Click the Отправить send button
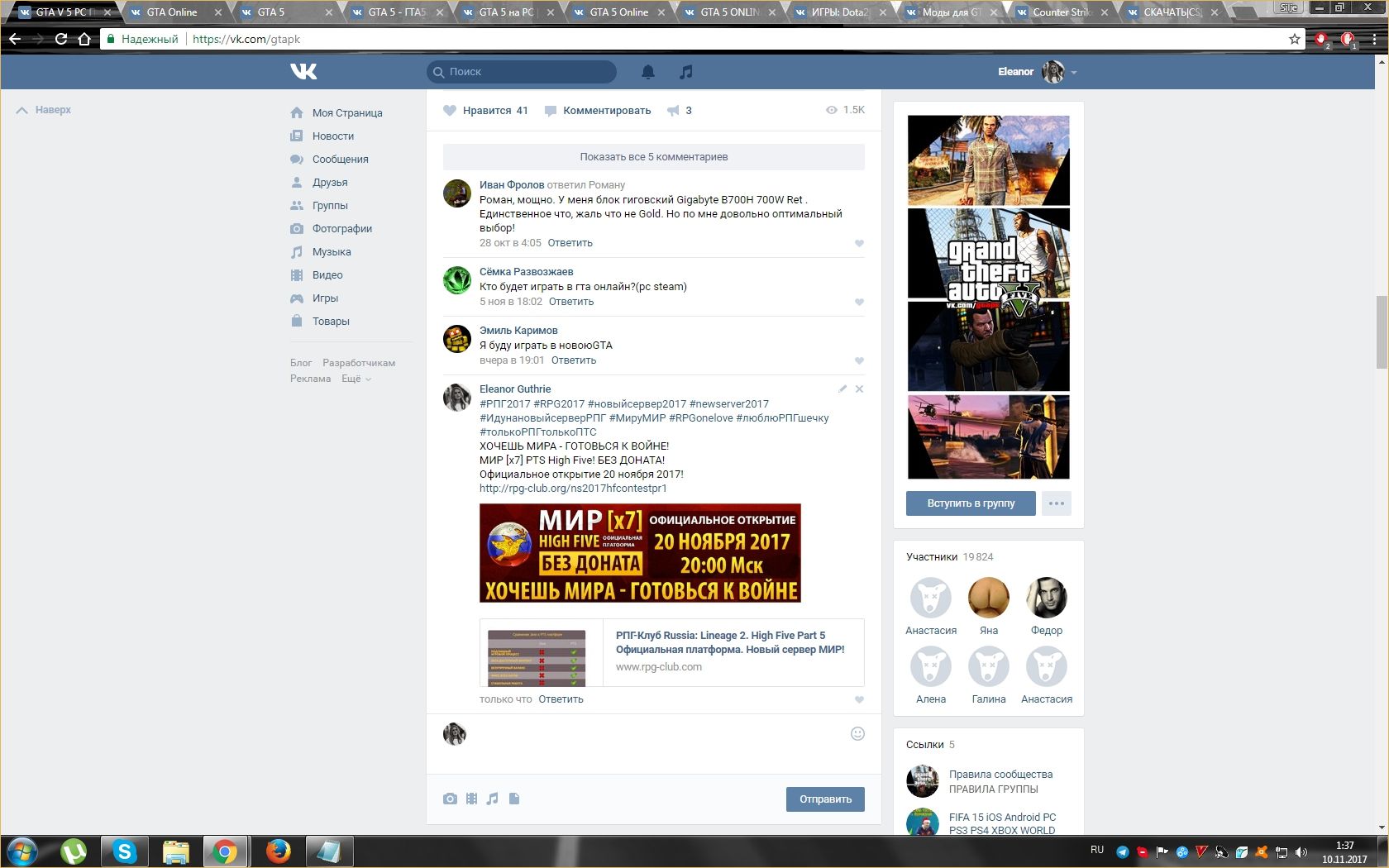Screen dimensions: 1389x868 825,799
